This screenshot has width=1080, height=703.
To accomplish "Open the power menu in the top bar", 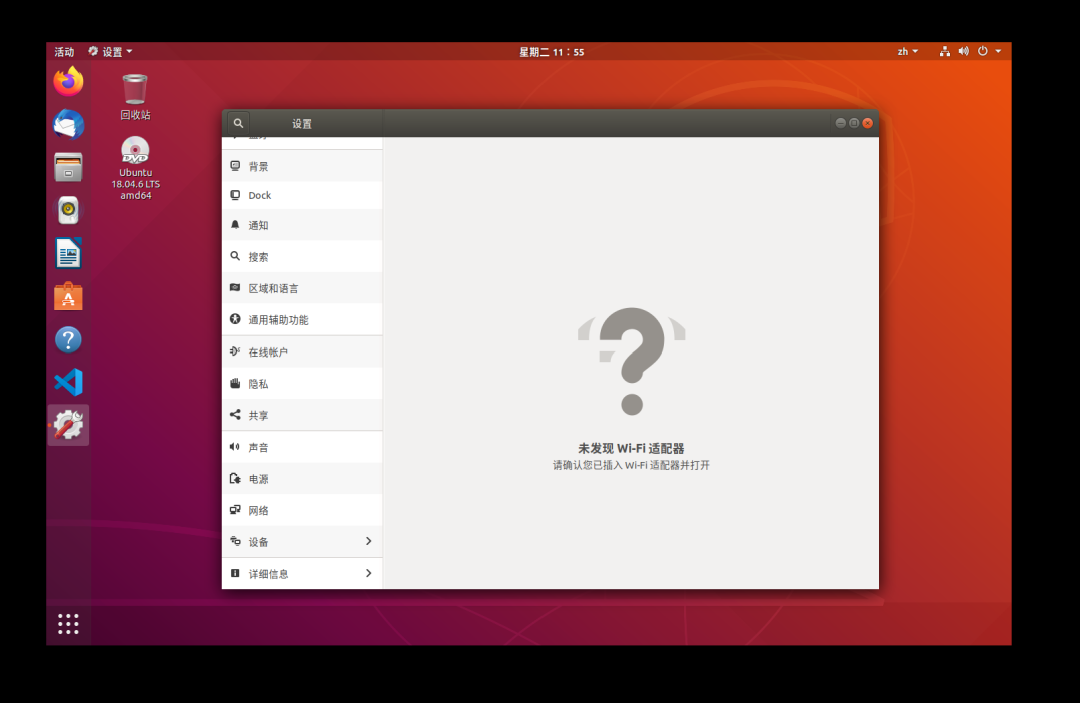I will click(x=984, y=51).
